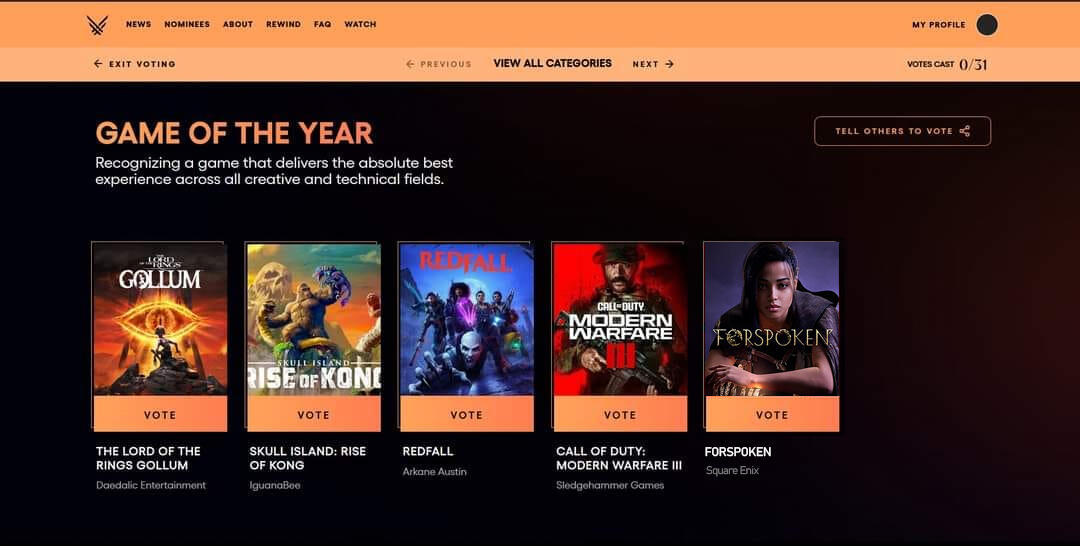
Task: Open the News menu item
Action: 138,24
